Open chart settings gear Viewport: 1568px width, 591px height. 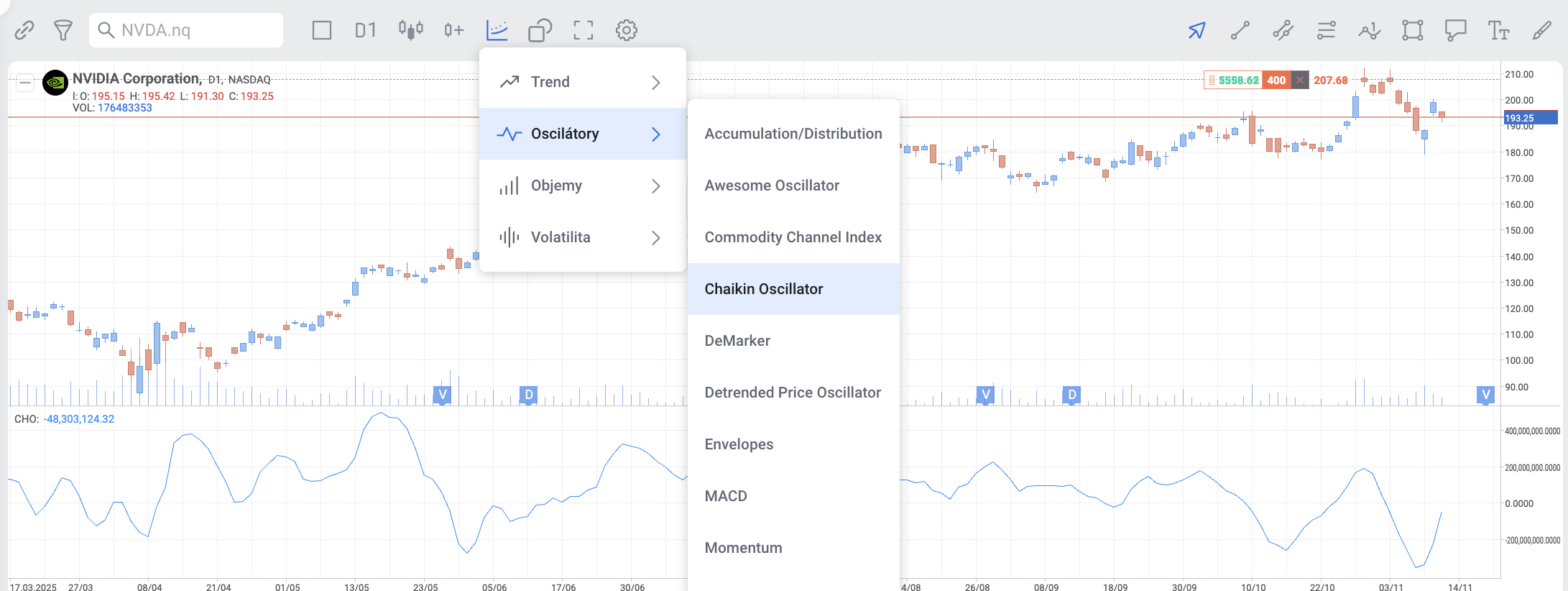627,30
